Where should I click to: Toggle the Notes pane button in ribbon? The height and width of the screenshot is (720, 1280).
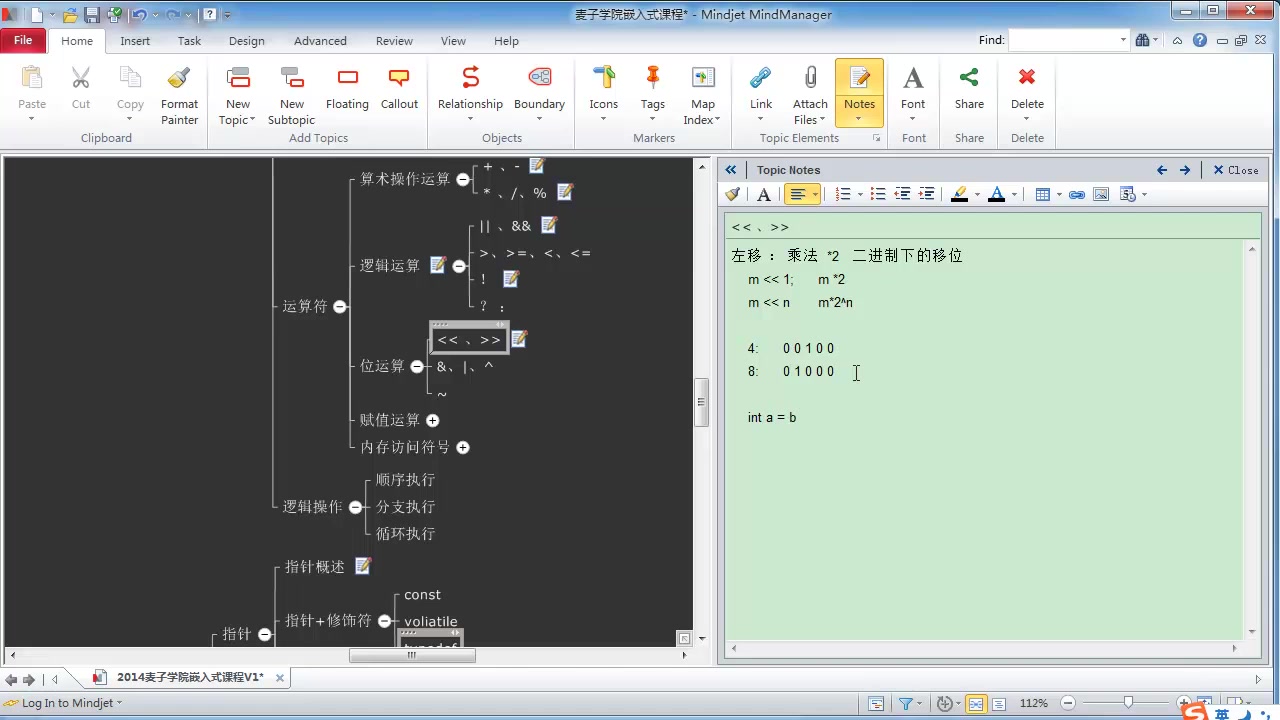coord(859,92)
